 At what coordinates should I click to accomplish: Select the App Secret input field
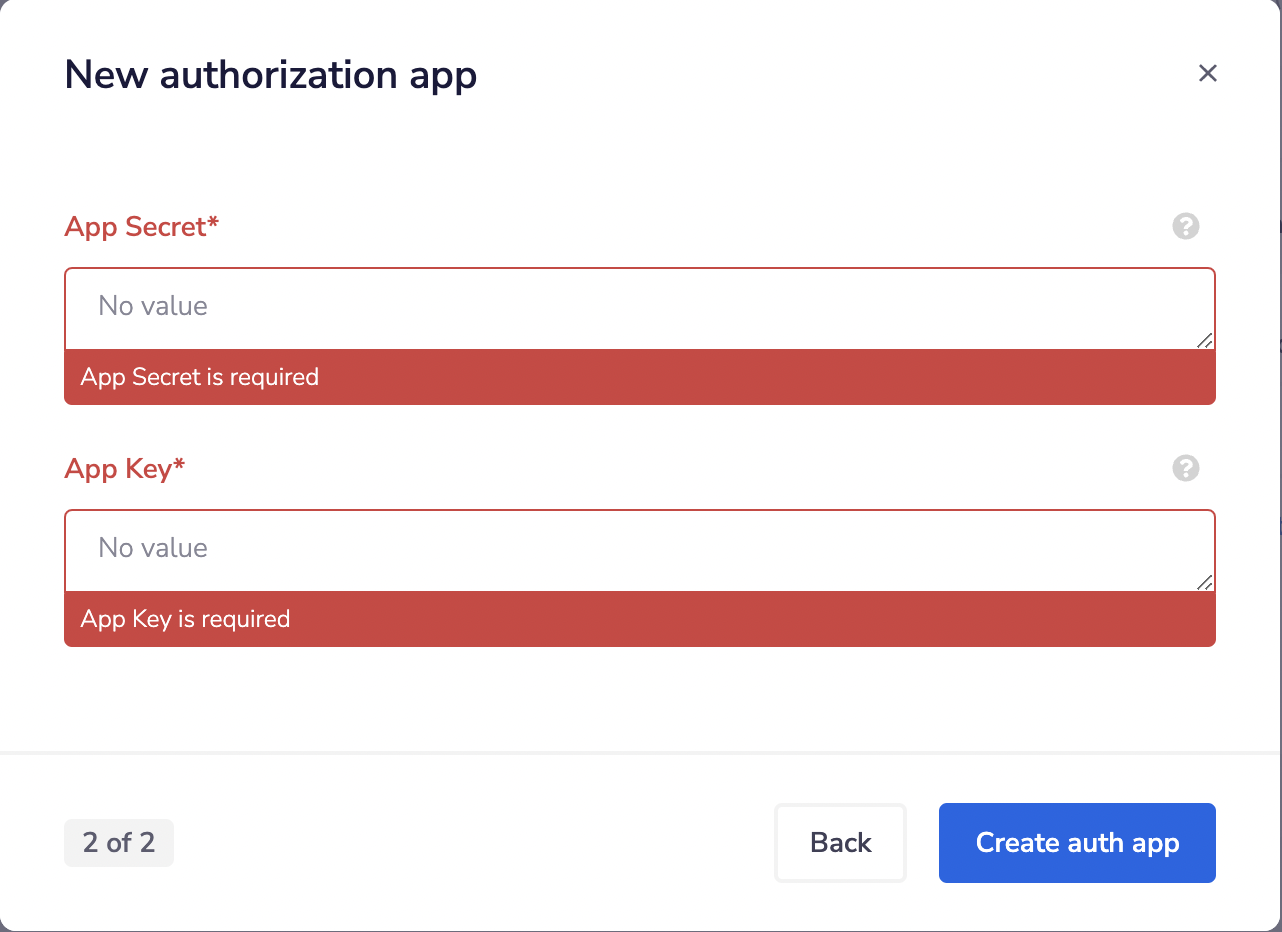click(x=639, y=307)
